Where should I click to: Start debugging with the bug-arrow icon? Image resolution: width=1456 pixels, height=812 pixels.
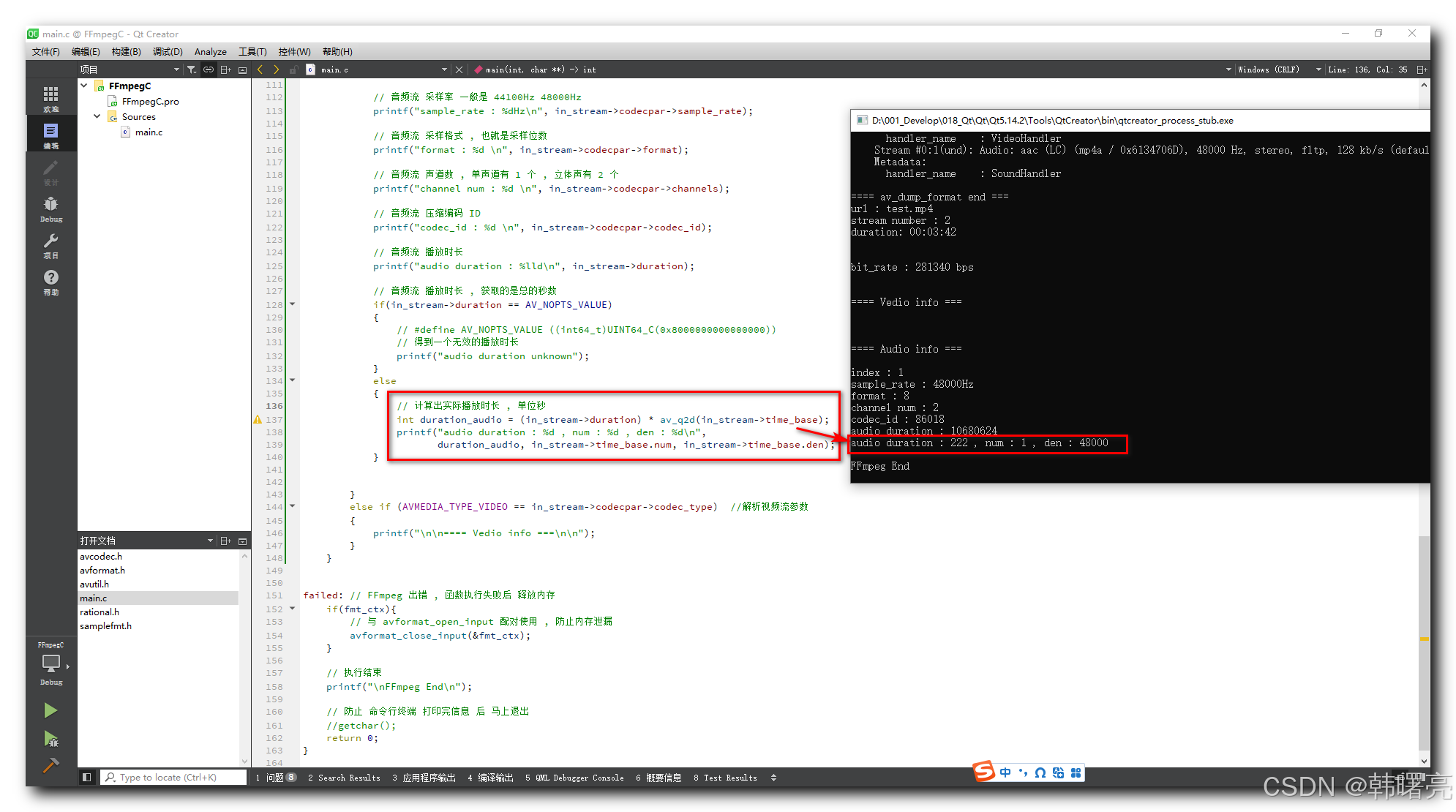click(x=50, y=739)
